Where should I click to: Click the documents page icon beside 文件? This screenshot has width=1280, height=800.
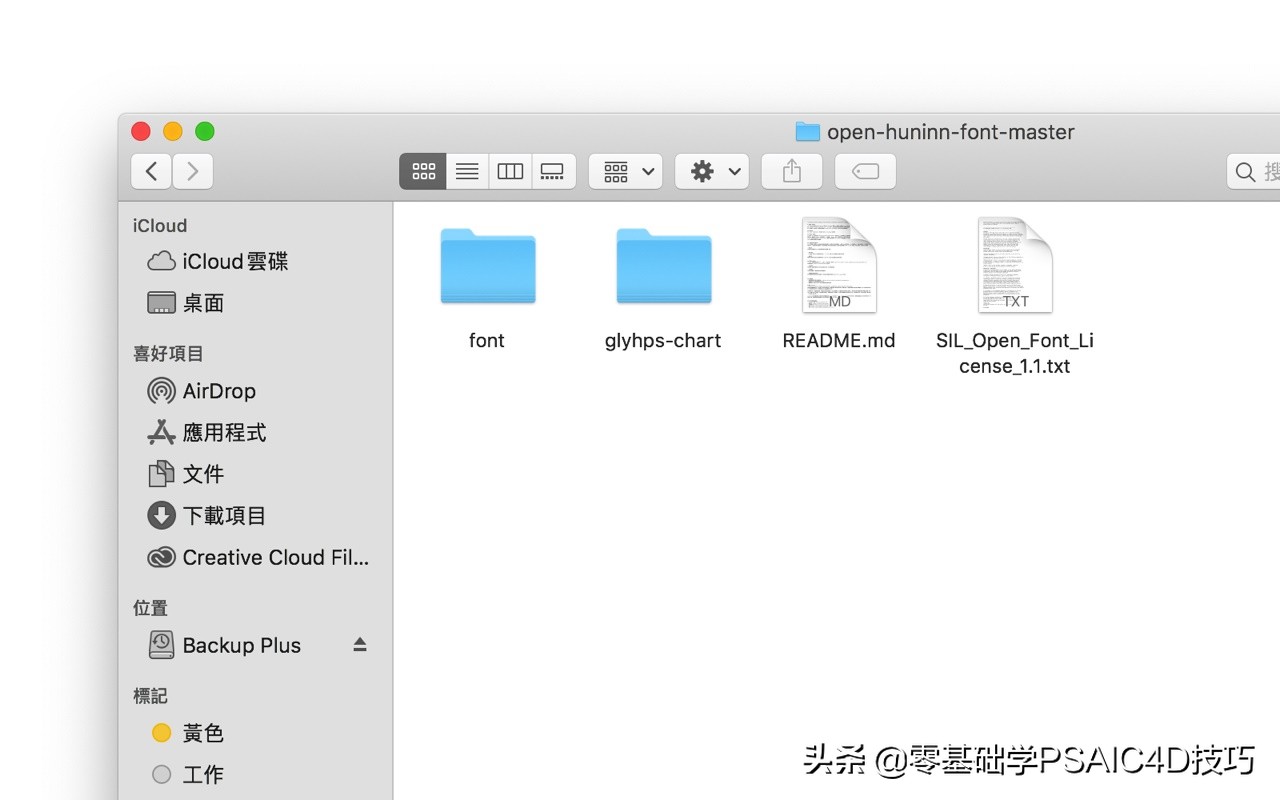pyautogui.click(x=161, y=474)
